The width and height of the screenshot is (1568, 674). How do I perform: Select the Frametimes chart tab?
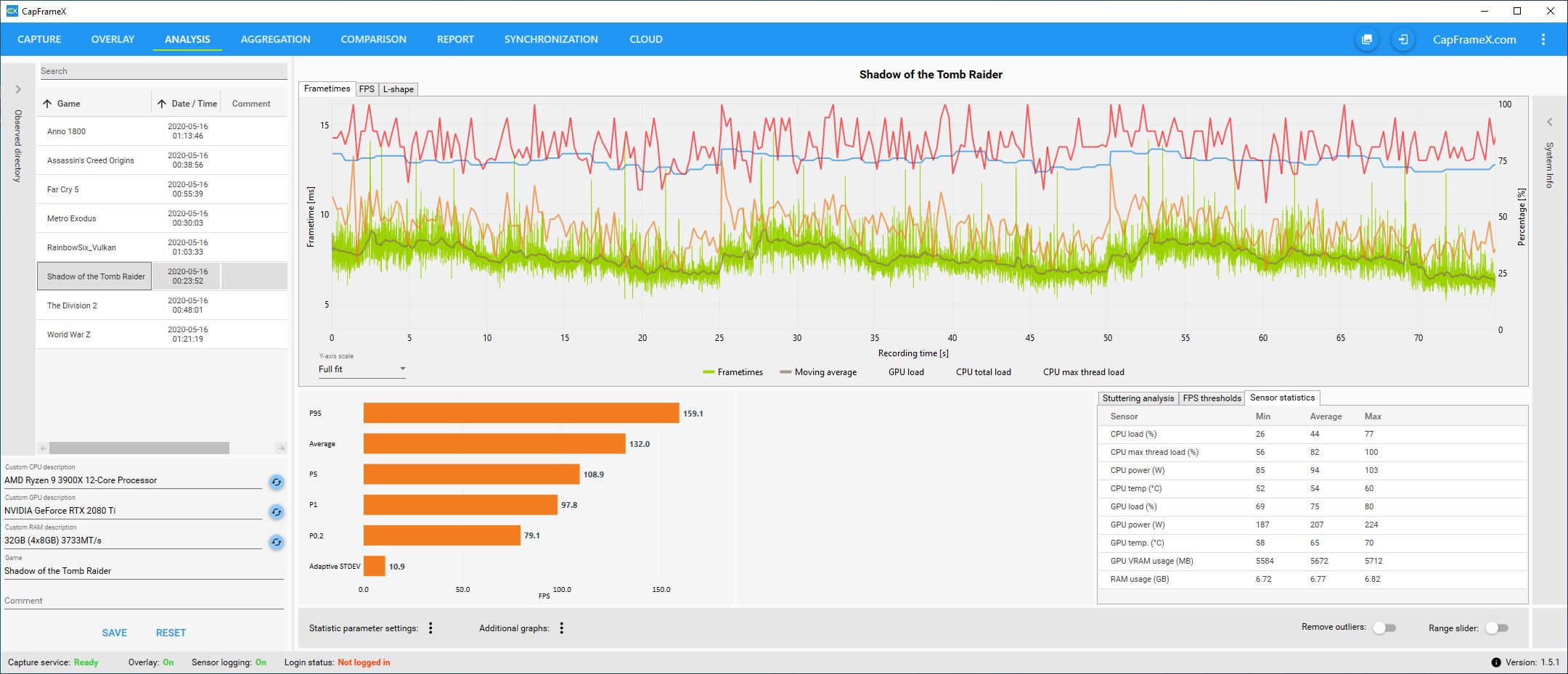coord(327,89)
